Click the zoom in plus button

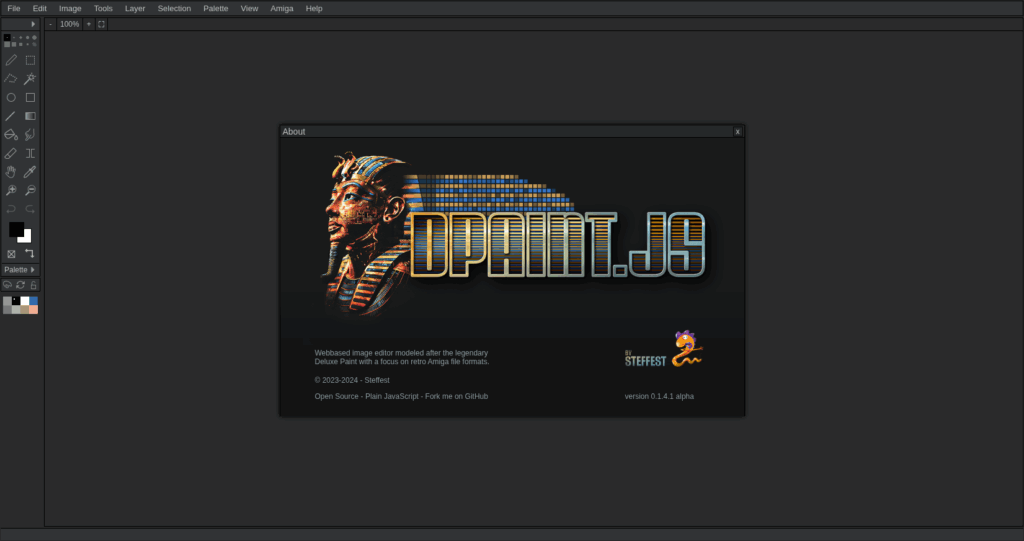[x=88, y=24]
